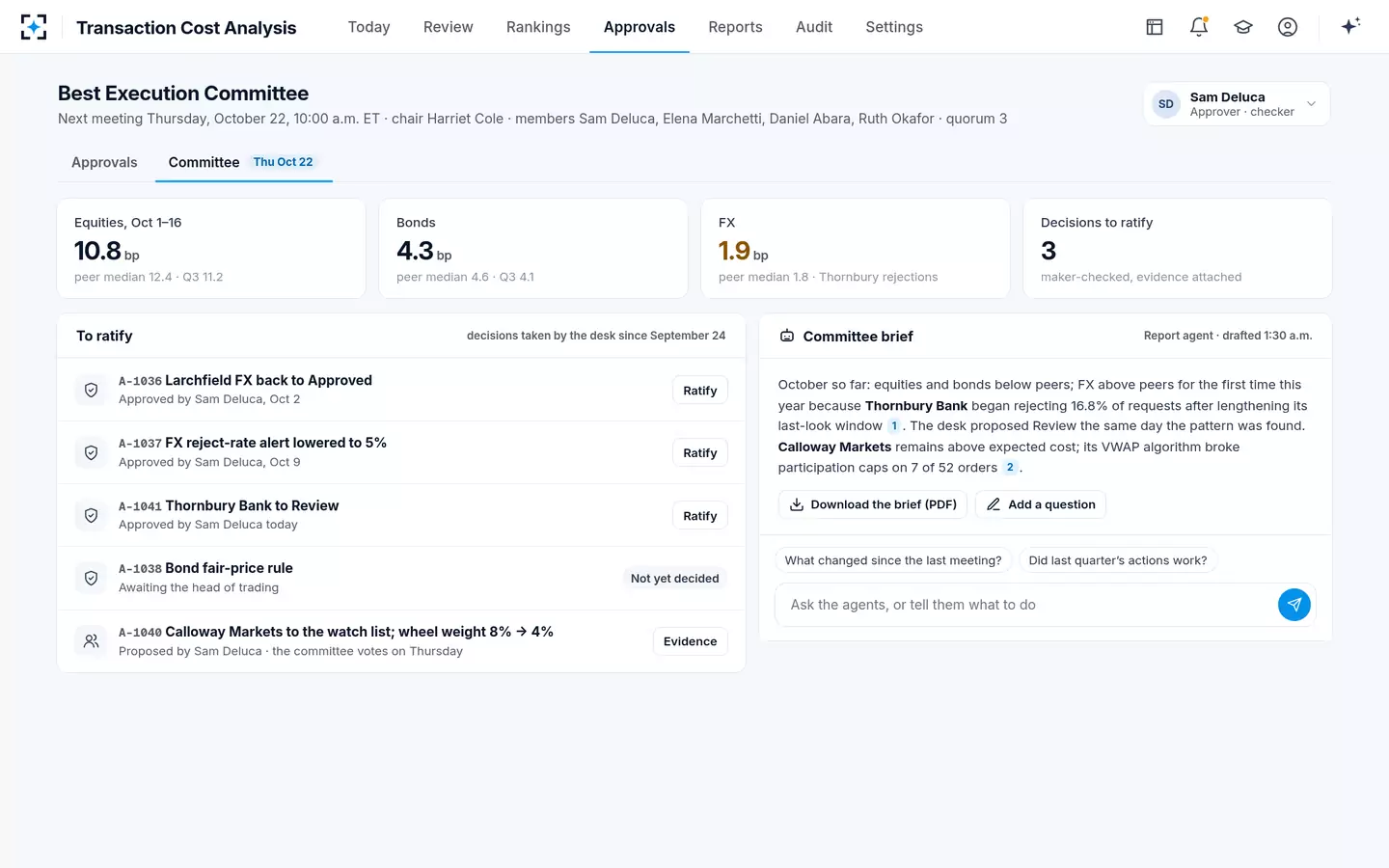Open the notifications bell

pyautogui.click(x=1199, y=27)
